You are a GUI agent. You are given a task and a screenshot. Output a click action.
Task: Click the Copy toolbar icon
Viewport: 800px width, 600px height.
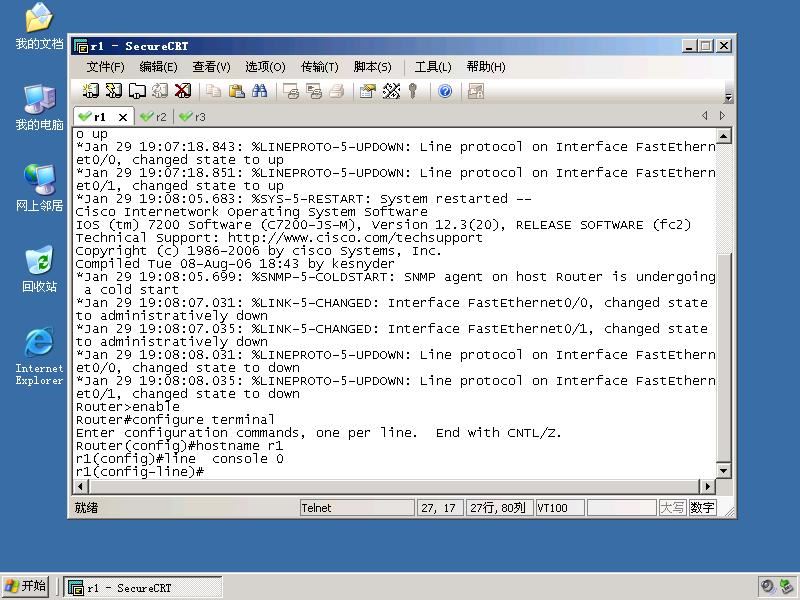[213, 91]
